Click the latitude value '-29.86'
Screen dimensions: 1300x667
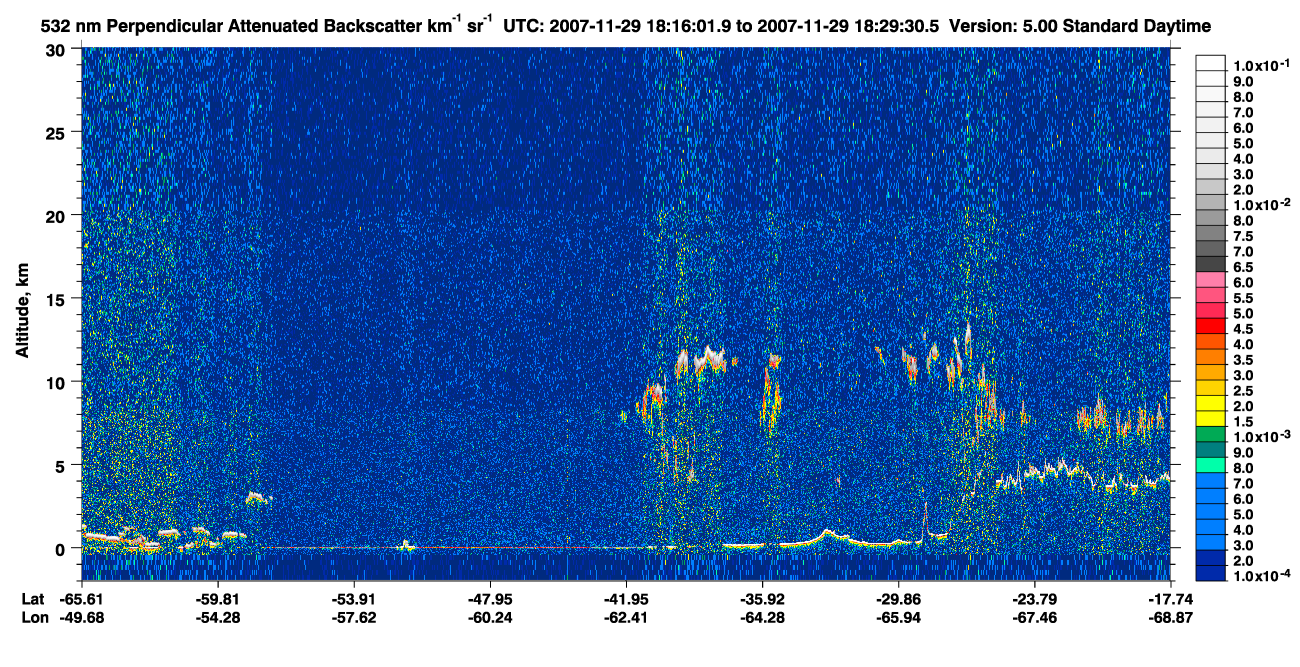click(898, 599)
